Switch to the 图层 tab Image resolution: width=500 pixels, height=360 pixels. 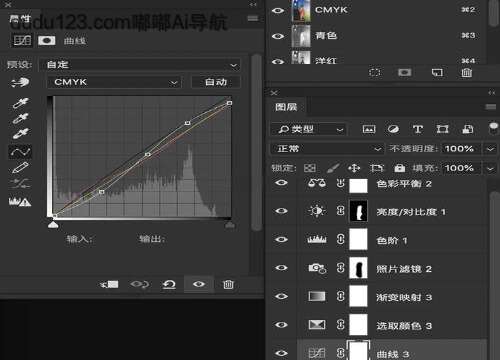[286, 107]
